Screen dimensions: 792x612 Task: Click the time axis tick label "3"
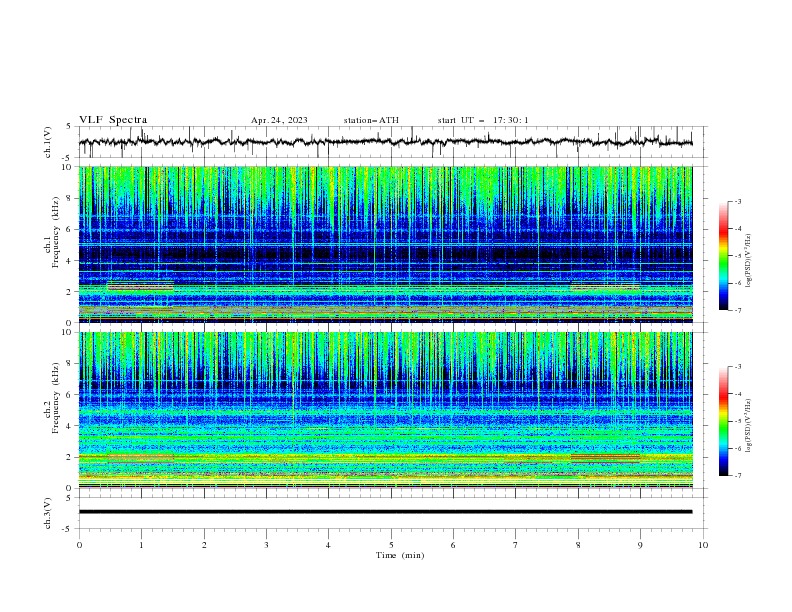point(266,545)
